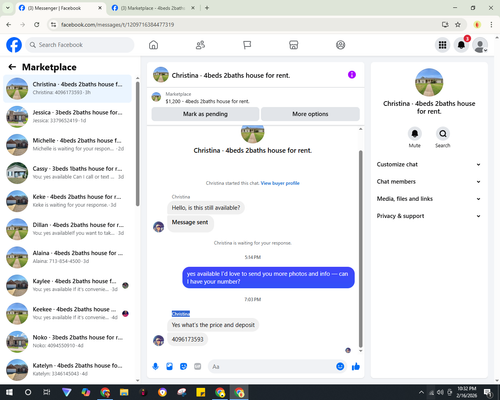Click the message input field Aa
This screenshot has height=400, width=500.
pyautogui.click(x=272, y=367)
